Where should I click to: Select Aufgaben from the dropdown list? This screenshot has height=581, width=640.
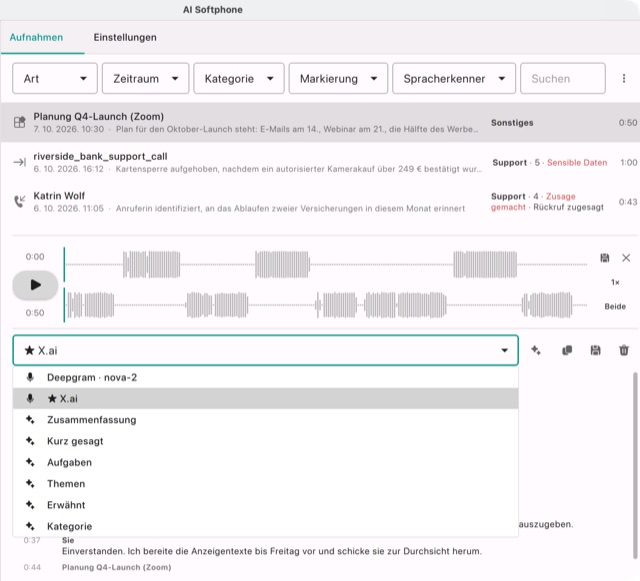266,462
